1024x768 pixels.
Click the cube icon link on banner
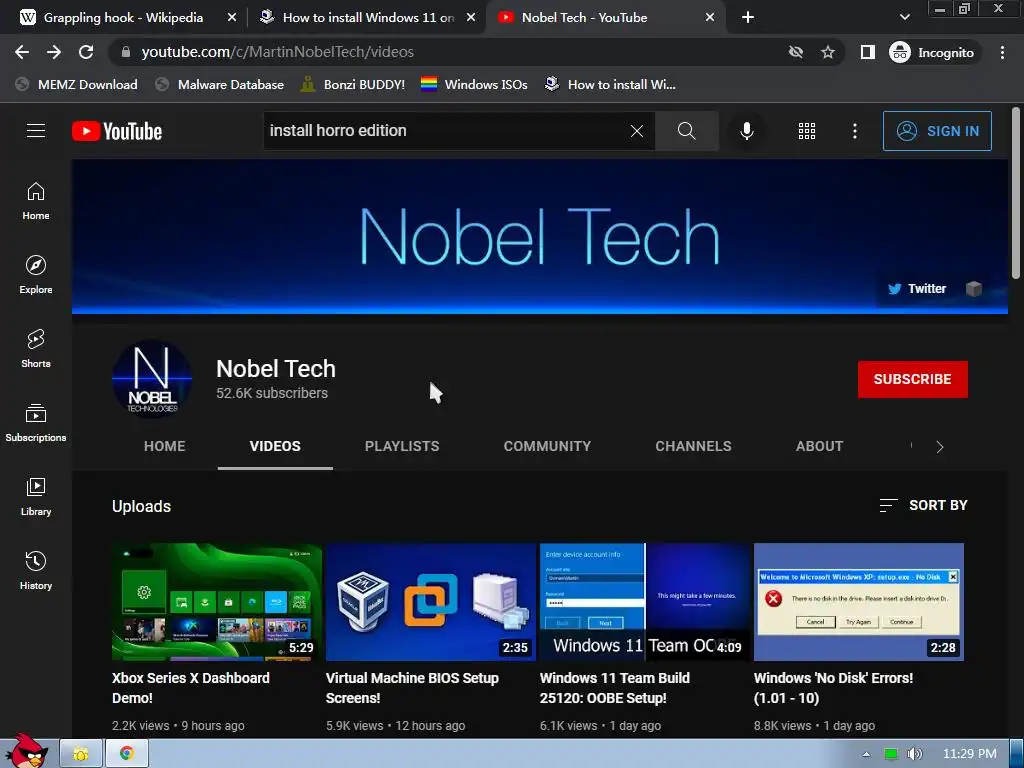tap(974, 289)
